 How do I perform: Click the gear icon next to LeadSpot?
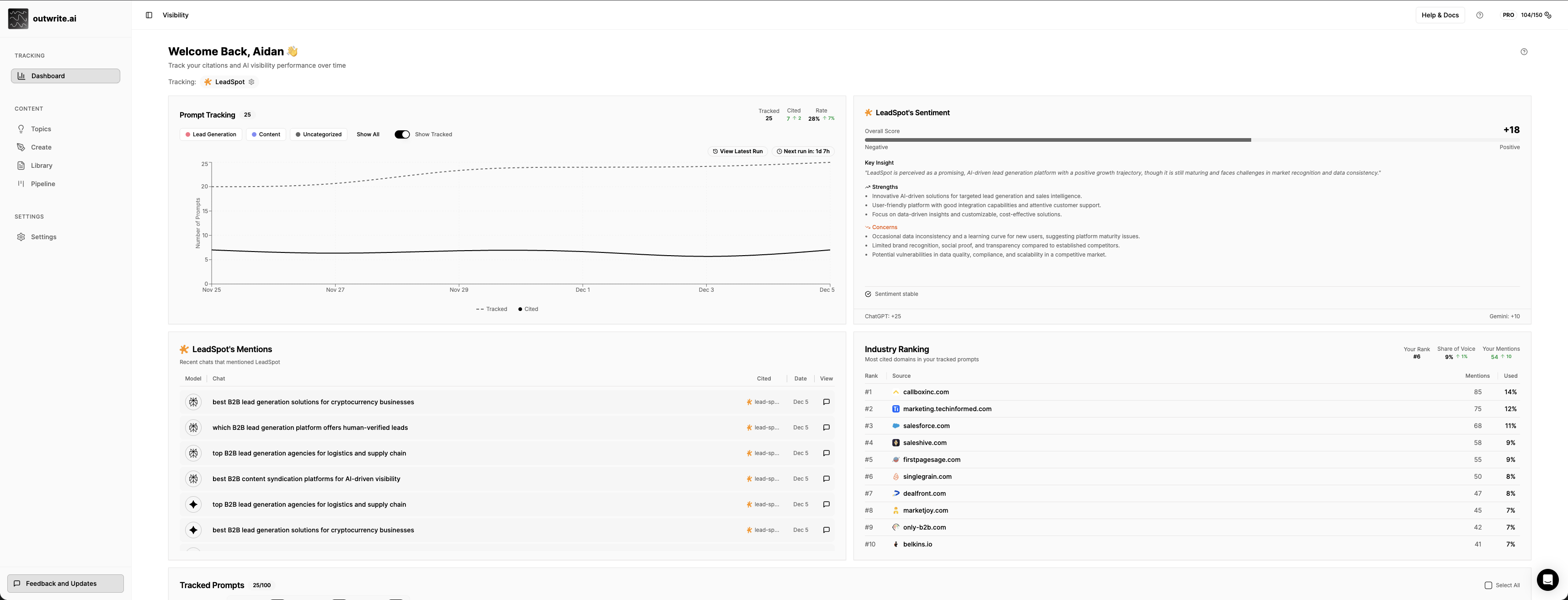tap(251, 81)
